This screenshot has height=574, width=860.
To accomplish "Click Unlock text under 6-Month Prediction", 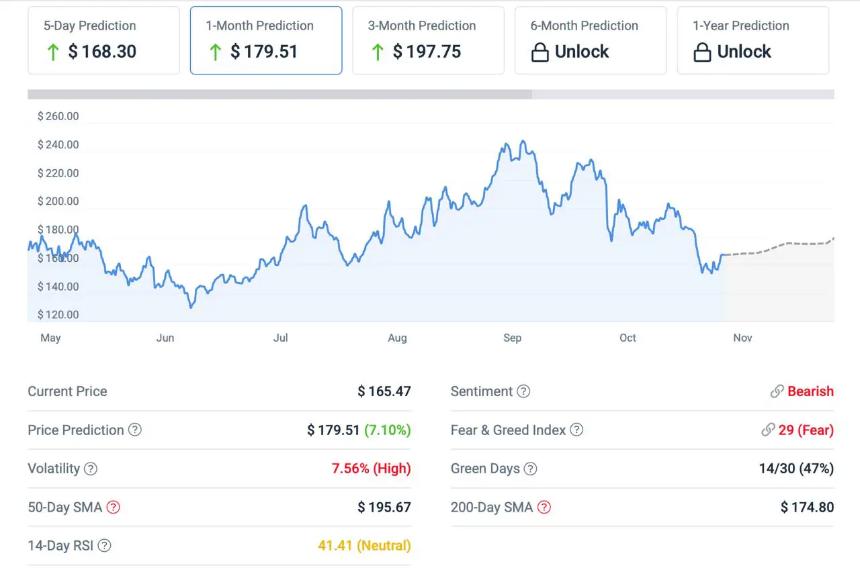I will (582, 52).
